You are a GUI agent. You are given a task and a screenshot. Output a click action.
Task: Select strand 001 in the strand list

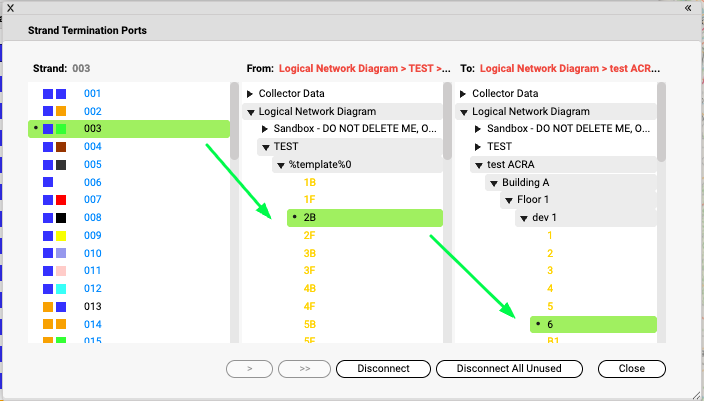coord(92,94)
